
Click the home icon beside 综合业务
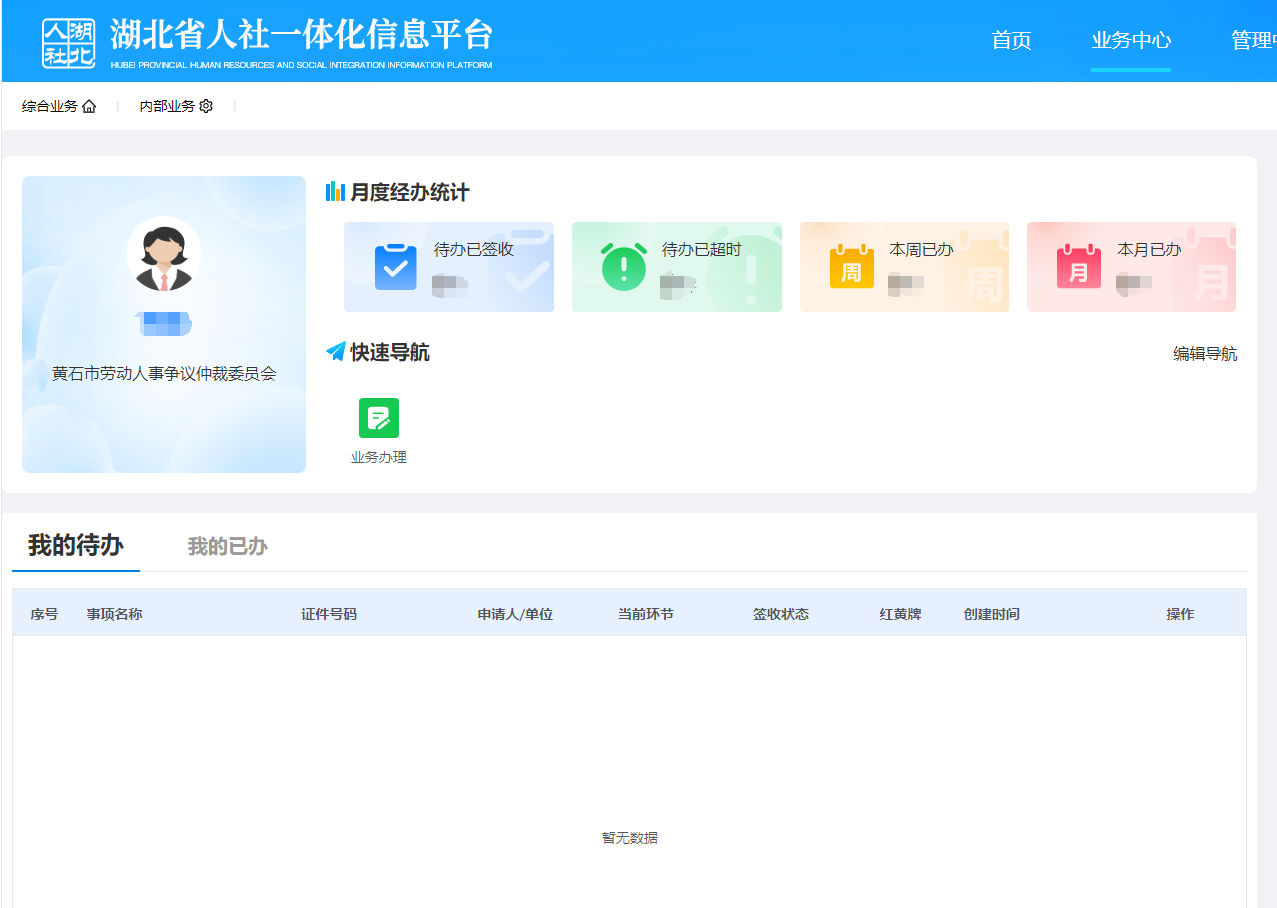[89, 106]
